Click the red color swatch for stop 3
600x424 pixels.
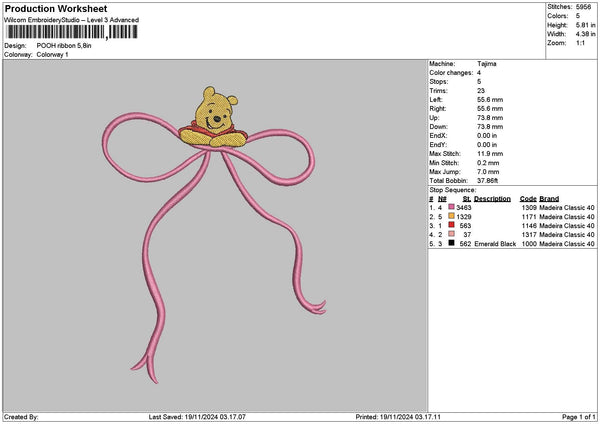pos(452,225)
